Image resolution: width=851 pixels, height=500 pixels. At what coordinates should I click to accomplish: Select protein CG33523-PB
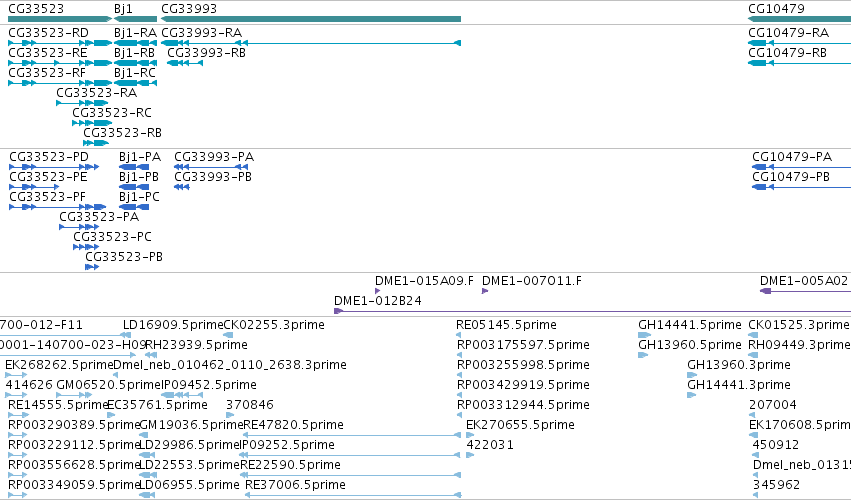pyautogui.click(x=92, y=267)
